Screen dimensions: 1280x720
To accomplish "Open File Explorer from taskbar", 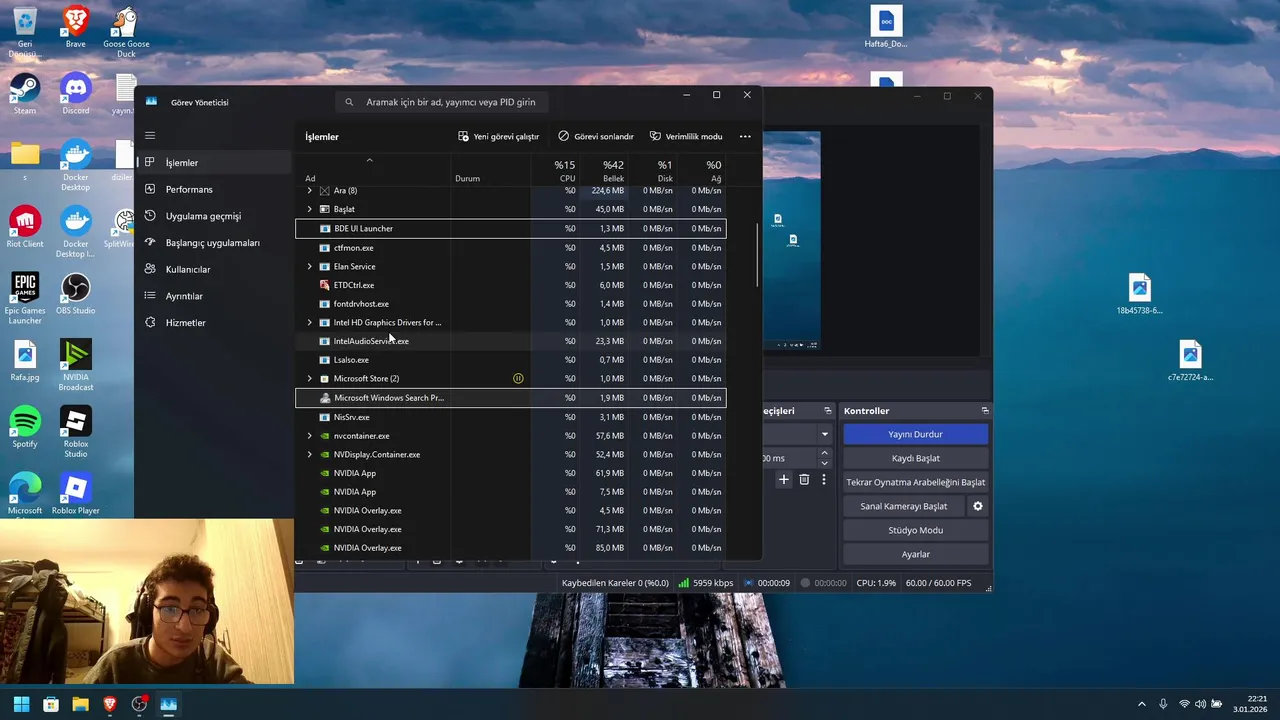I will click(x=80, y=704).
